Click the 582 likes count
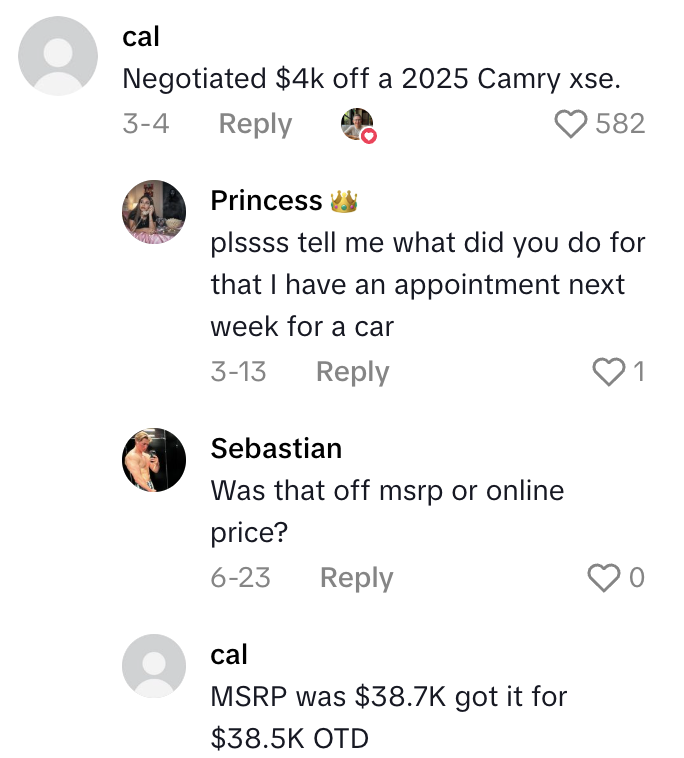 [620, 124]
